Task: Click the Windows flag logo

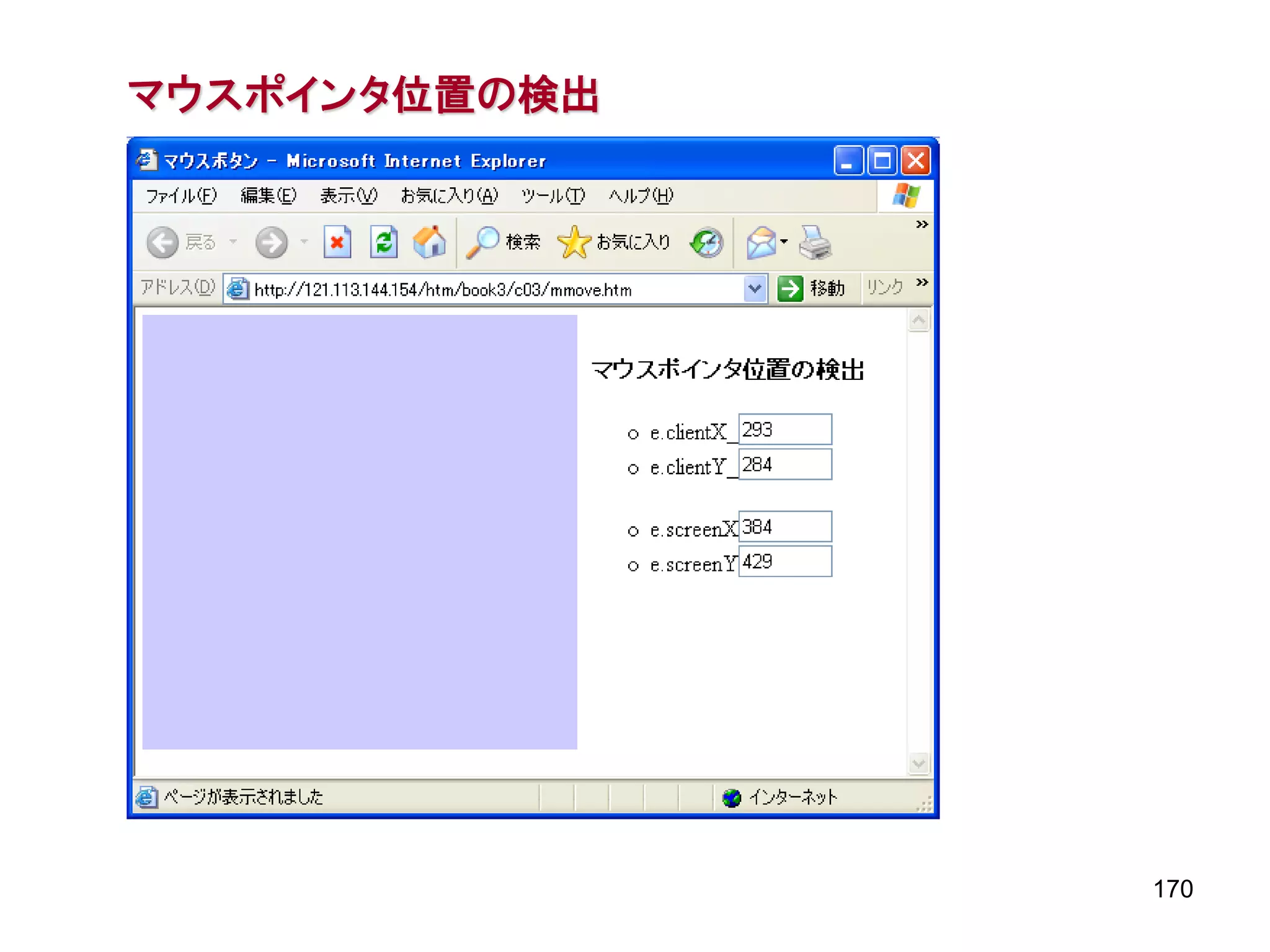Action: [906, 196]
